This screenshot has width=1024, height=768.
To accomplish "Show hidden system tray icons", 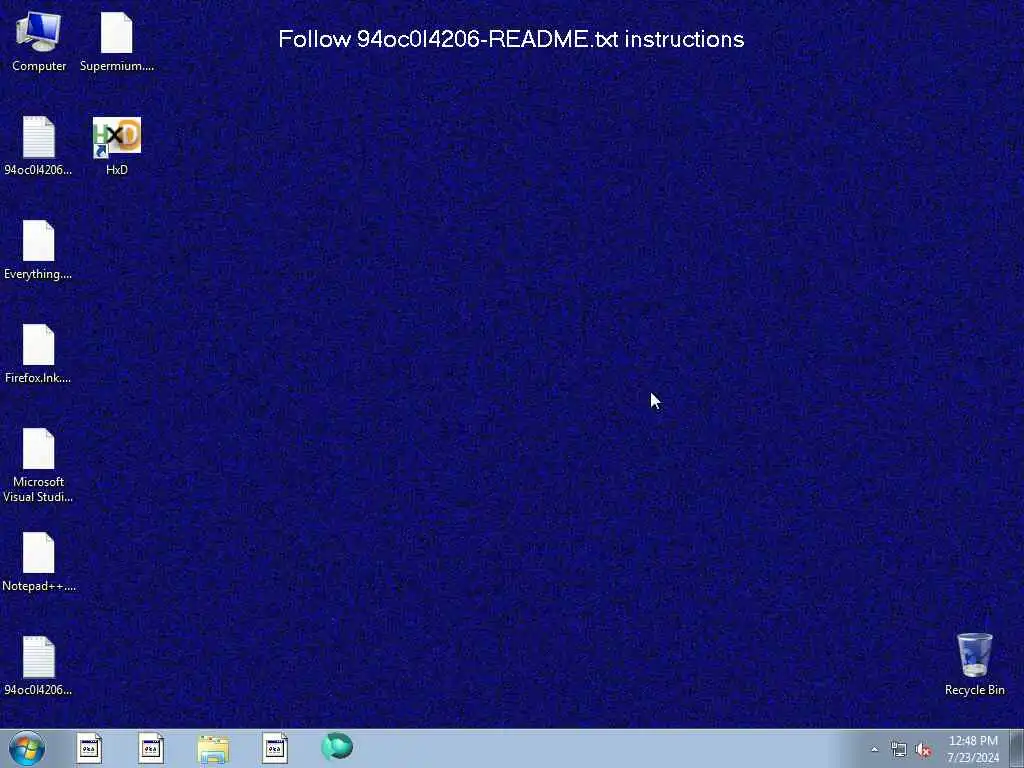I will pos(874,750).
